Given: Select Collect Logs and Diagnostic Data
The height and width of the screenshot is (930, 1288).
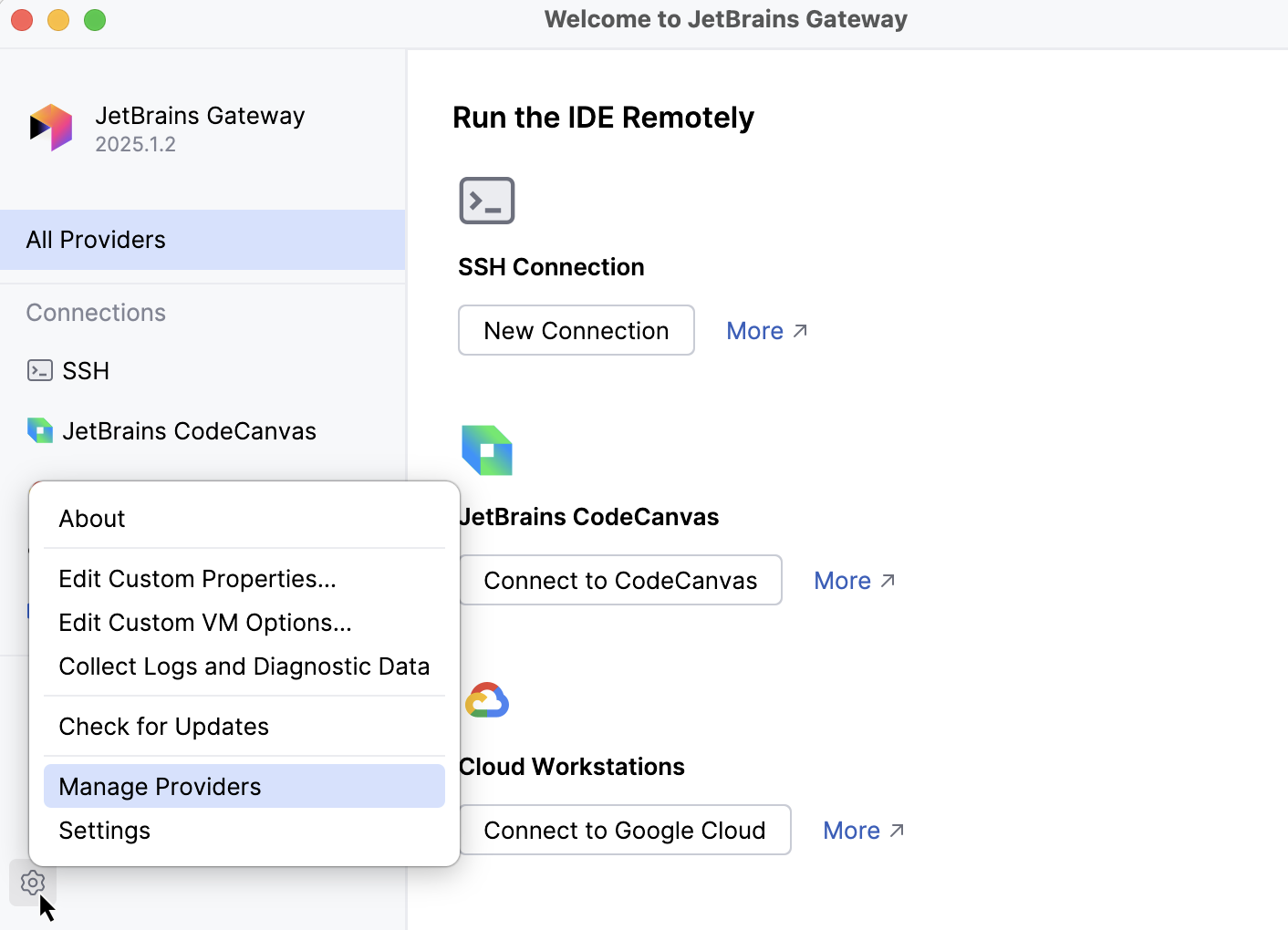Looking at the screenshot, I should pos(244,666).
